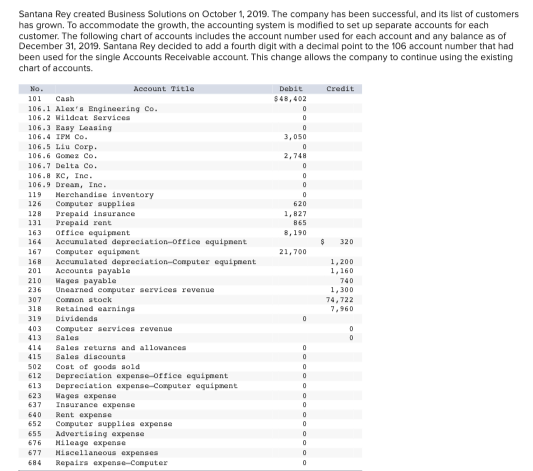Select 'Accumulated depreciation—Computer equipment' title
This screenshot has width=533, height=471.
click(x=156, y=262)
